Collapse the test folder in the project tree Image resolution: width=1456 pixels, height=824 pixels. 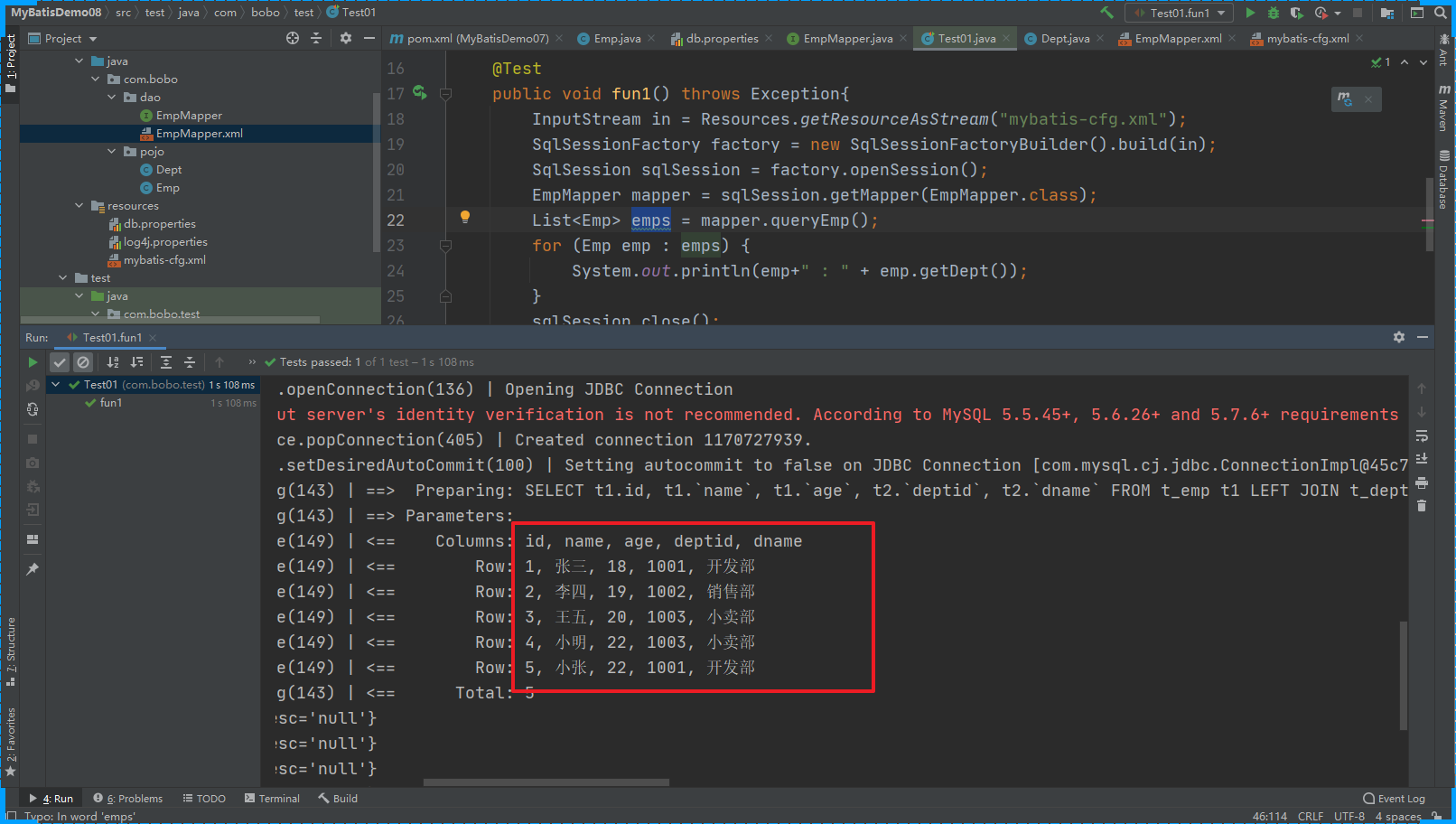(x=63, y=278)
